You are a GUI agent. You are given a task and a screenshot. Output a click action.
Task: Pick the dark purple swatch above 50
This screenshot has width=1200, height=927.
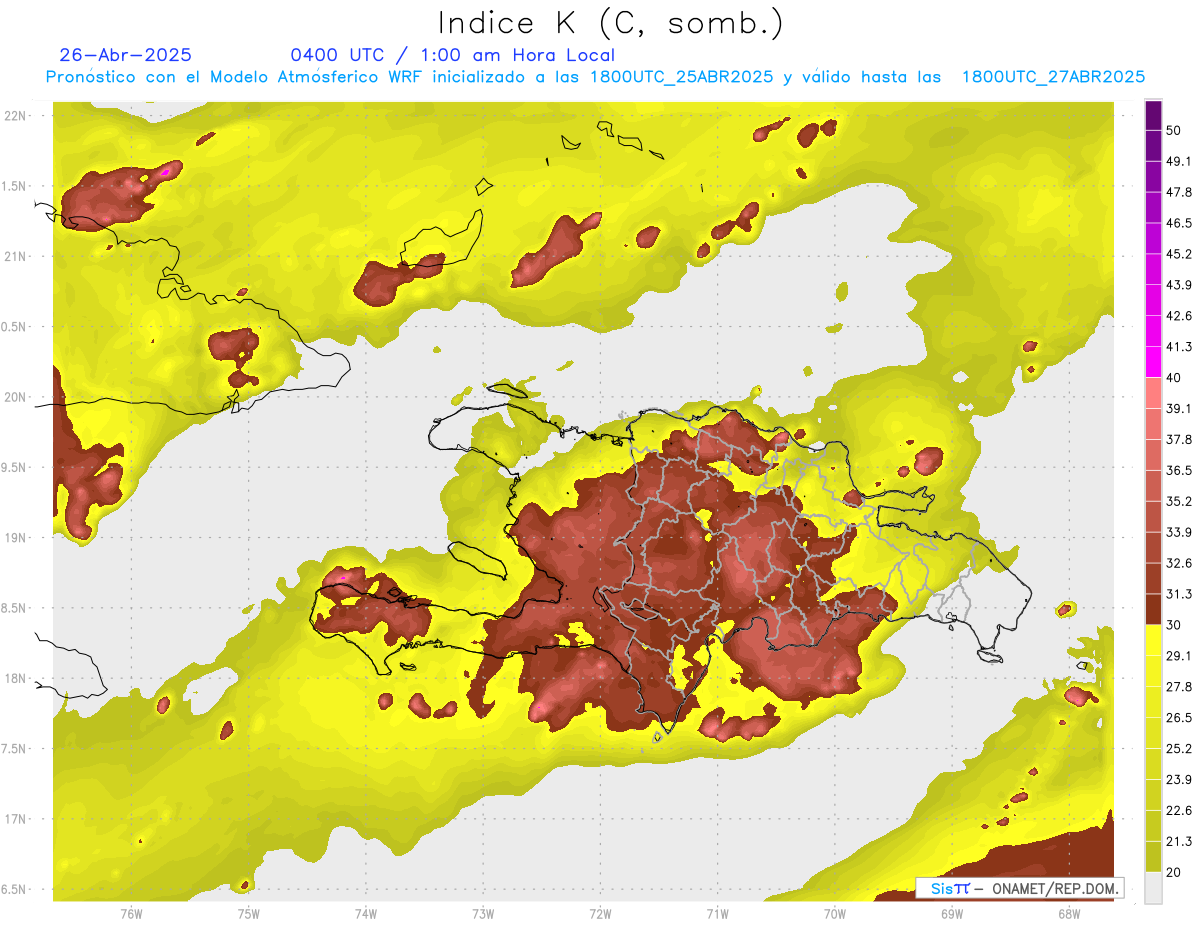(1153, 115)
